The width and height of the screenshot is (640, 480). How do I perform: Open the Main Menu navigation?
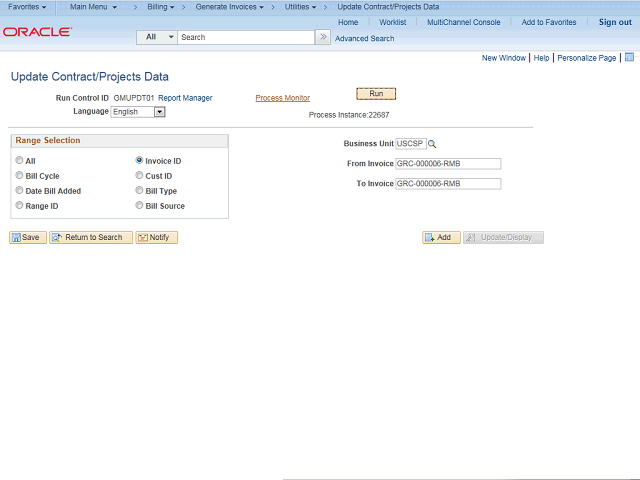(93, 7)
